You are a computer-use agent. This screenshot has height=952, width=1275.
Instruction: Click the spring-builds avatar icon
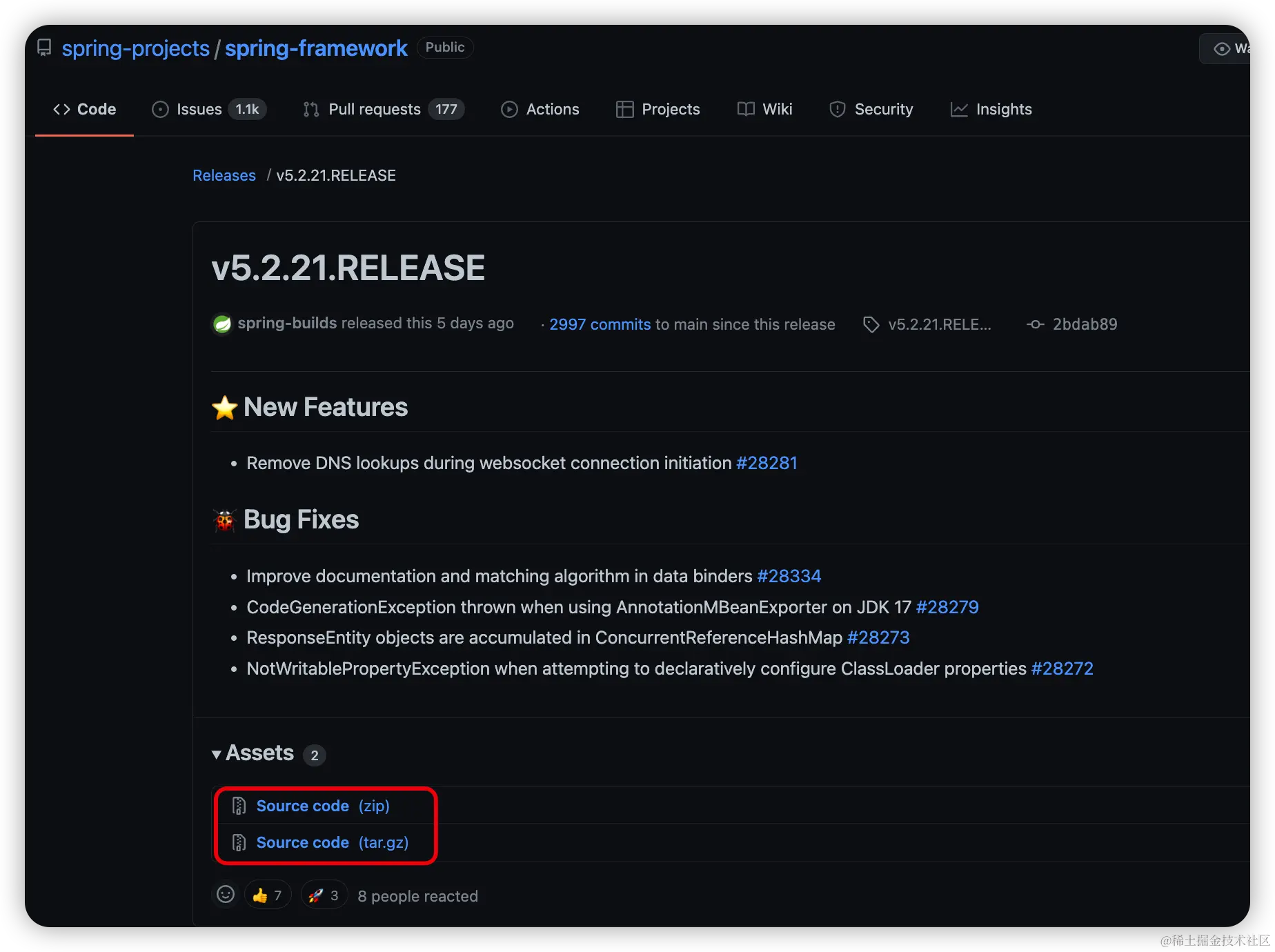pyautogui.click(x=222, y=324)
